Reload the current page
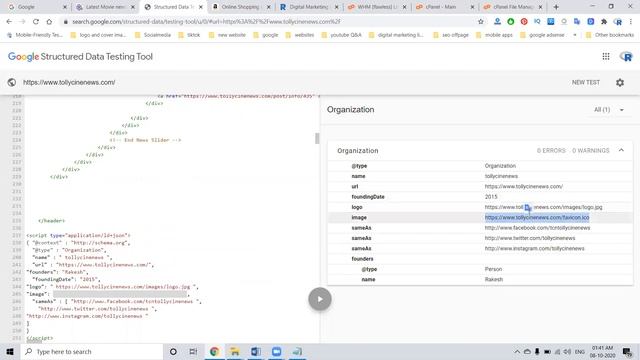Viewport: 640px width, 360px height. coord(36,22)
